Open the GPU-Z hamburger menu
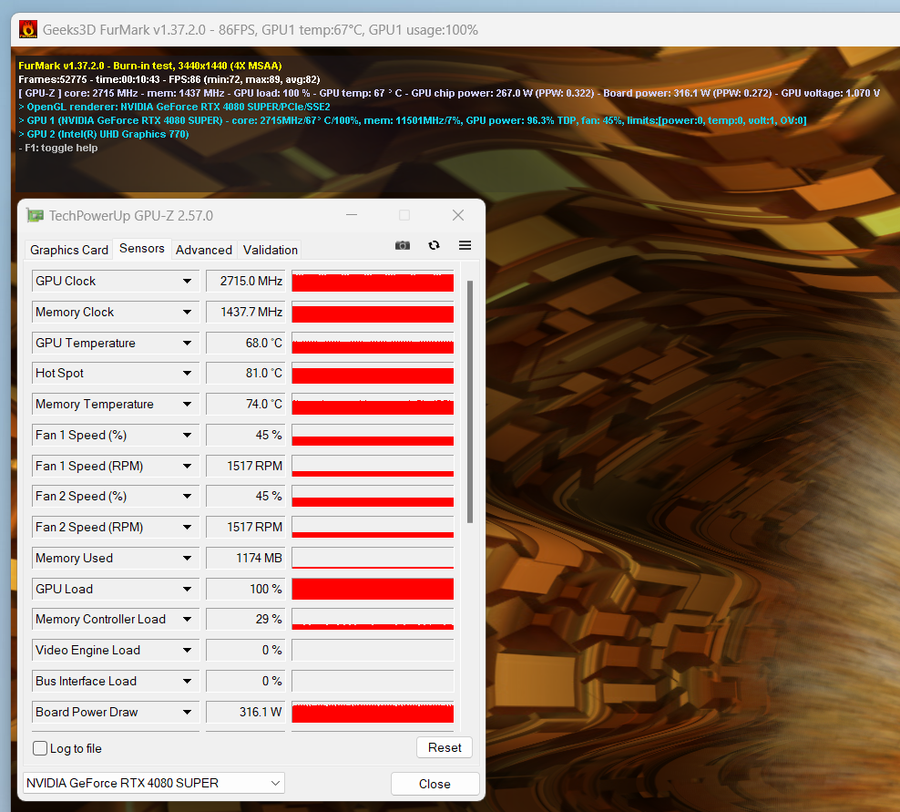The image size is (900, 812). 465,246
